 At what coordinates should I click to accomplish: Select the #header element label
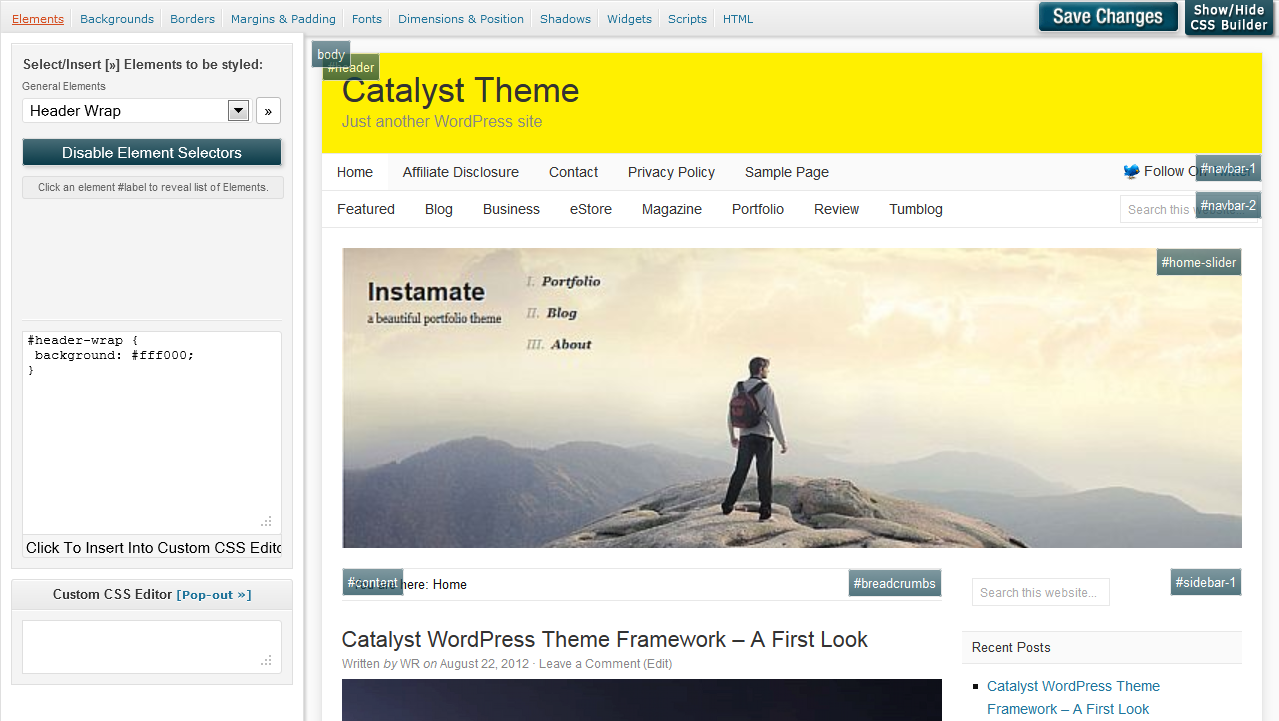351,68
